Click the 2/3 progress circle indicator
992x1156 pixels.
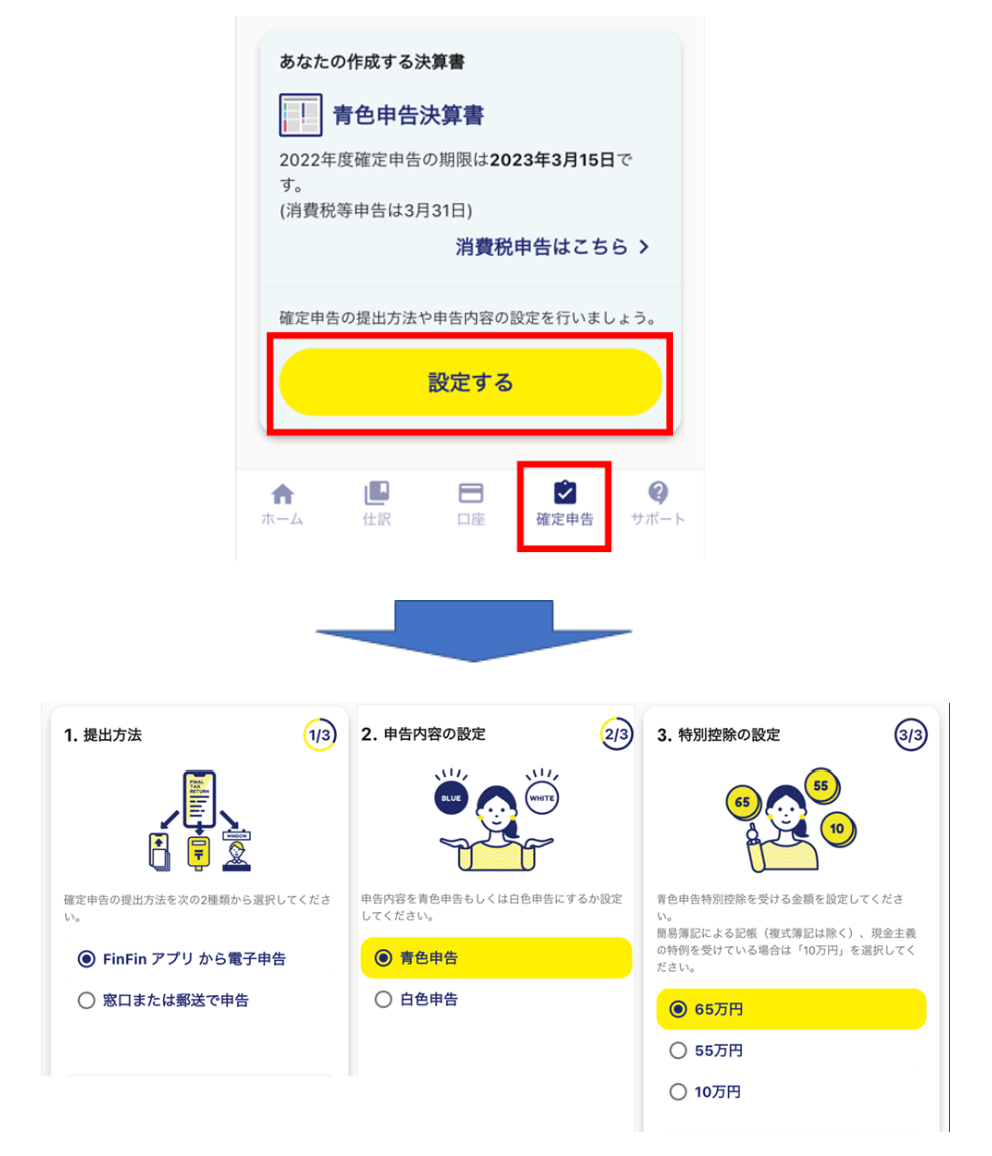tap(616, 734)
